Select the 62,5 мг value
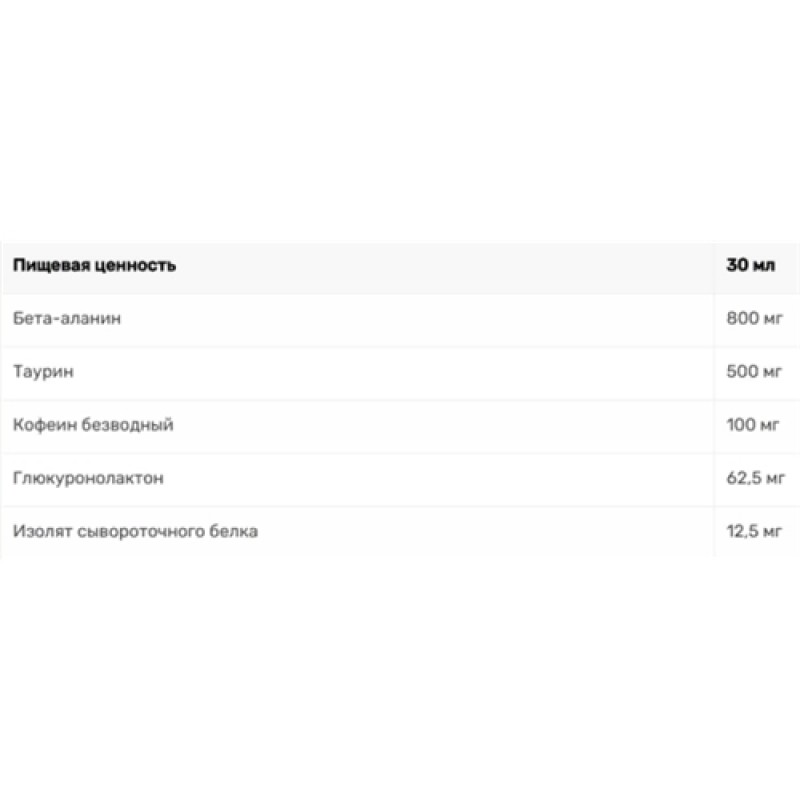The width and height of the screenshot is (800, 800). coord(756,478)
